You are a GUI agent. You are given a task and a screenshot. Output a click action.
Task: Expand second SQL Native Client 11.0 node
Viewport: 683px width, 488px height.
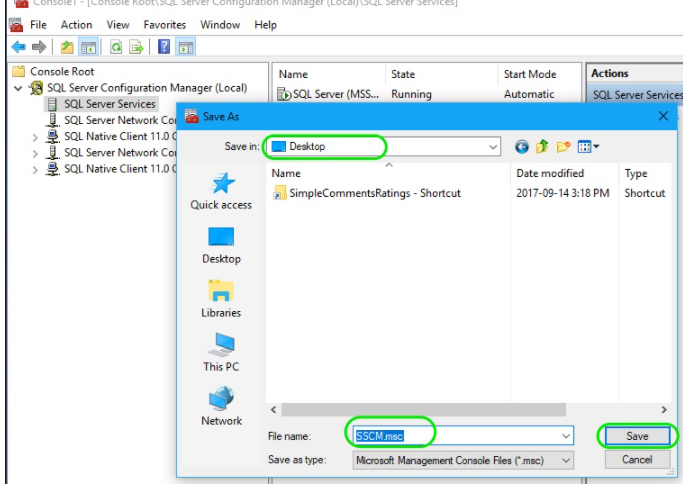35,169
